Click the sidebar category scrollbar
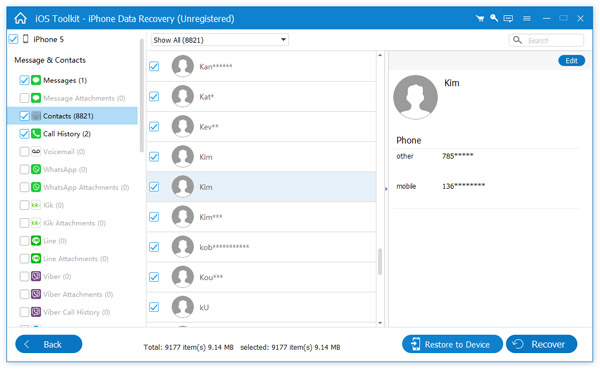 coord(142,96)
